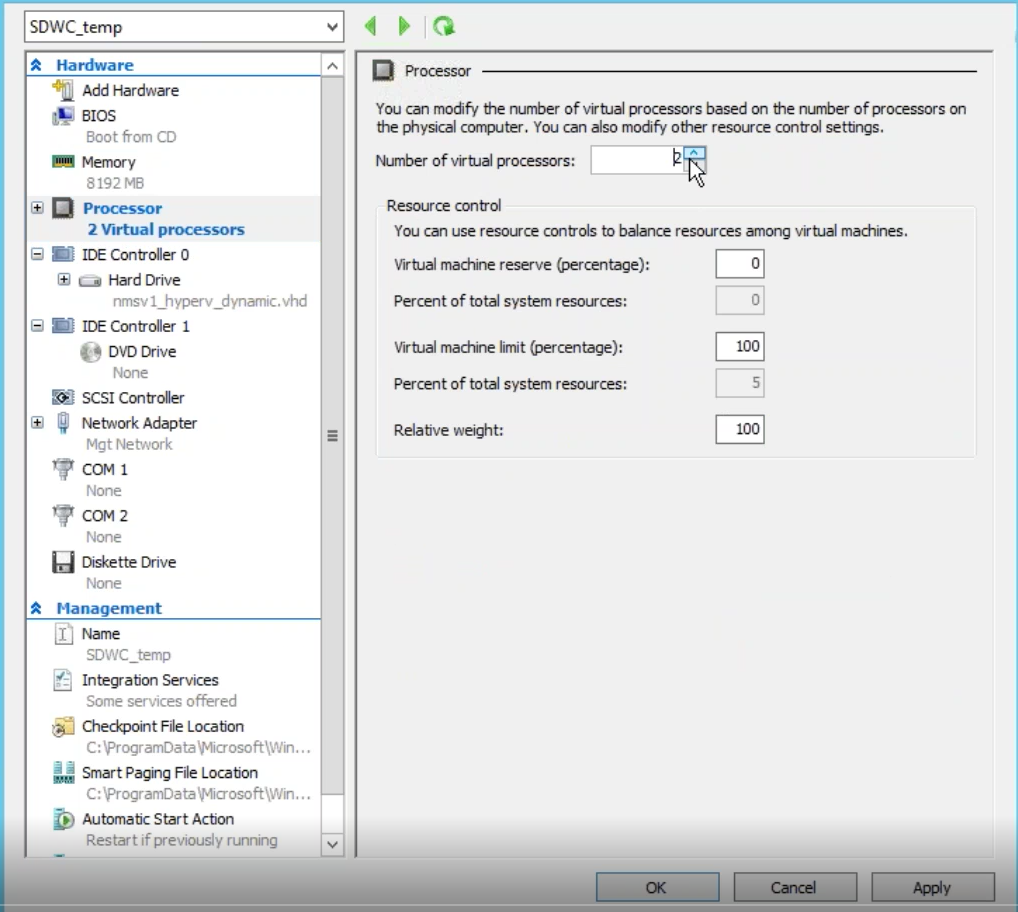Click the Virtual machine reserve percentage field

[x=739, y=264]
